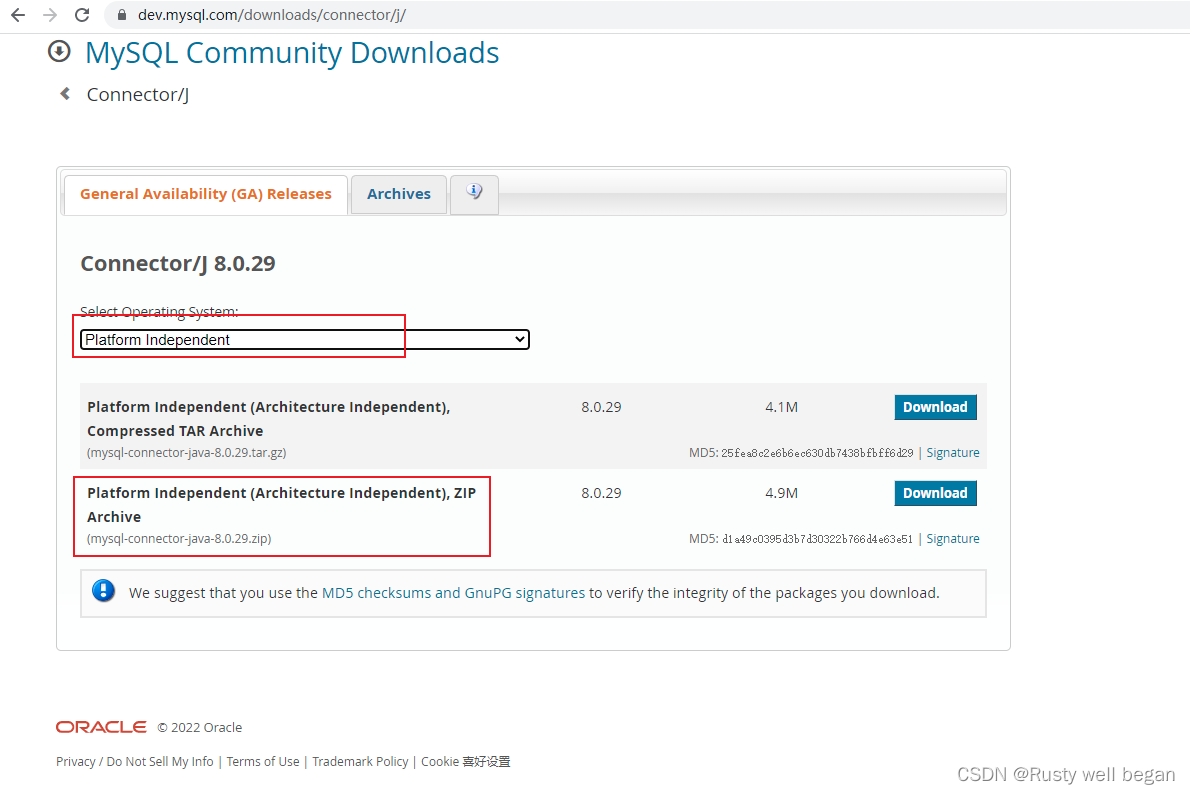1190x794 pixels.
Task: Click the 8.0.29 version in the ZIP row
Action: coord(601,493)
